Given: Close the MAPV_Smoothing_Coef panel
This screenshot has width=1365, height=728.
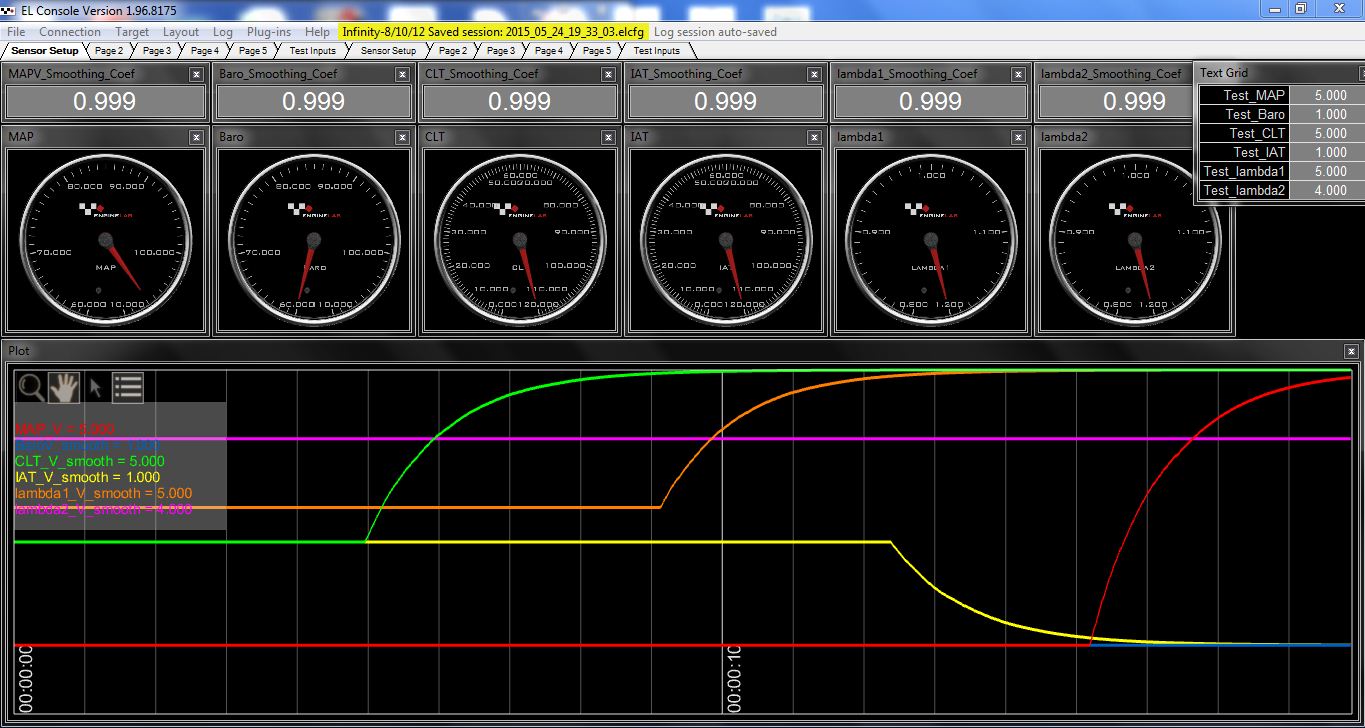Looking at the screenshot, I should 196,74.
